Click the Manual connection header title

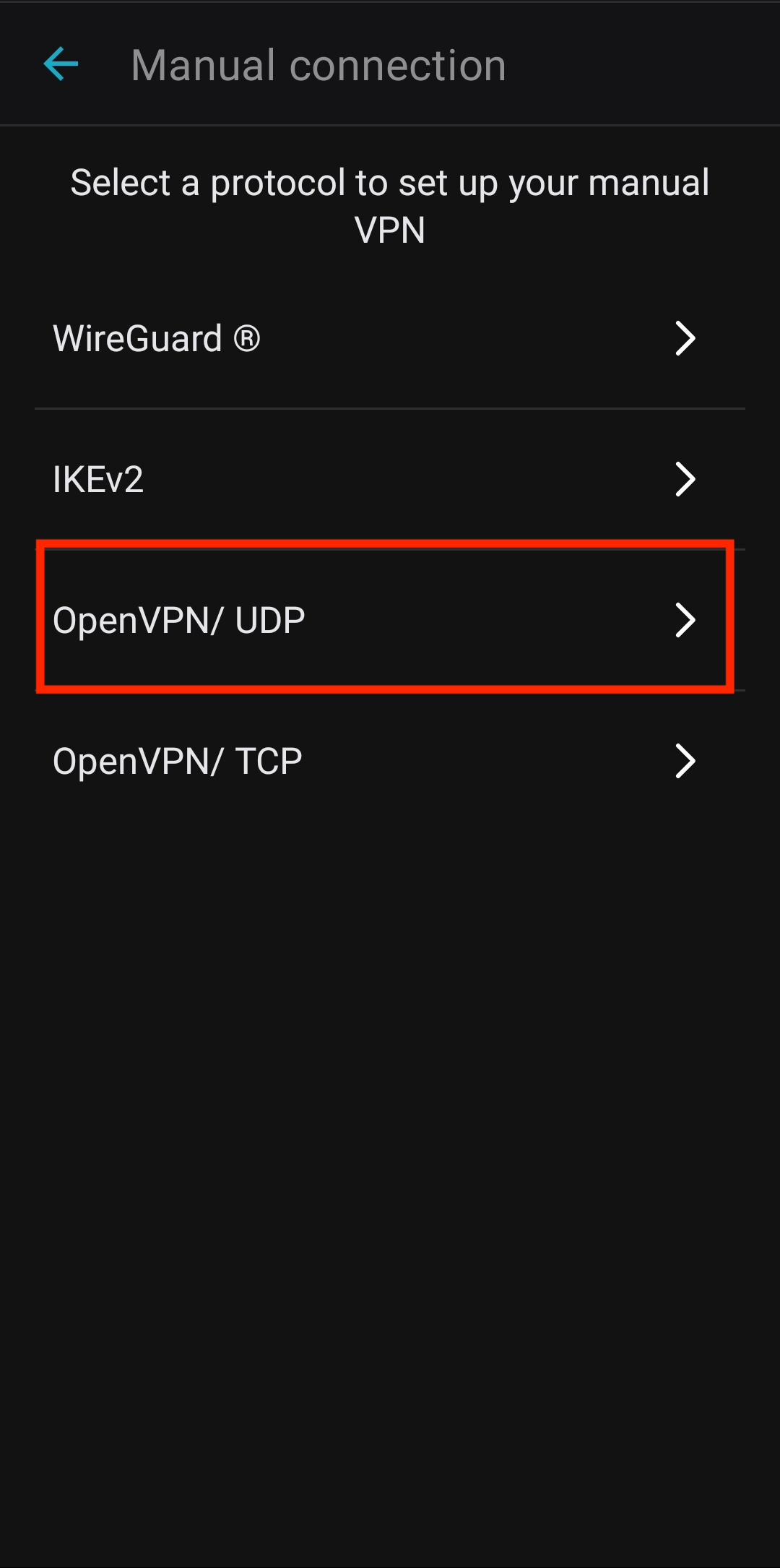318,65
